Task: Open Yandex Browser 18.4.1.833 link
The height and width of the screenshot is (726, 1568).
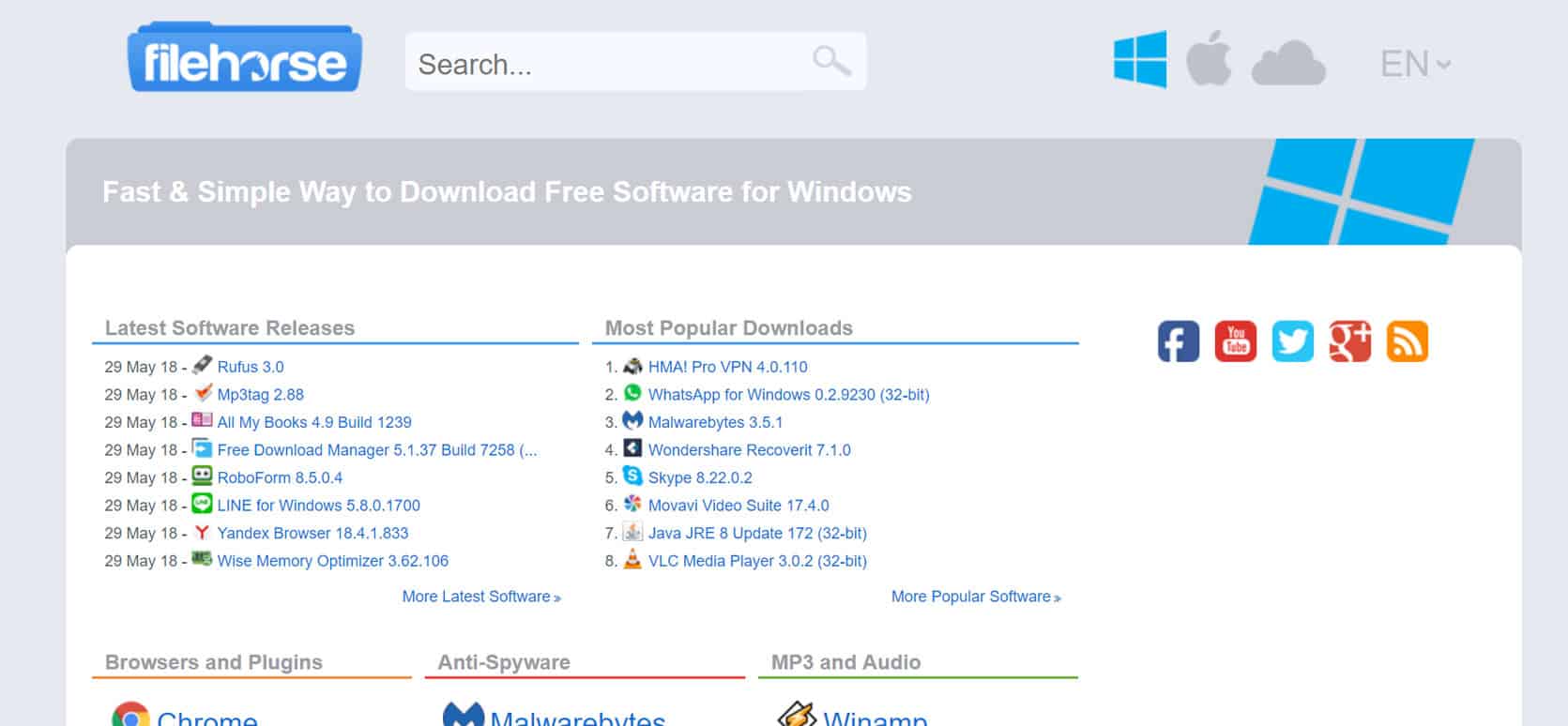Action: tap(312, 533)
